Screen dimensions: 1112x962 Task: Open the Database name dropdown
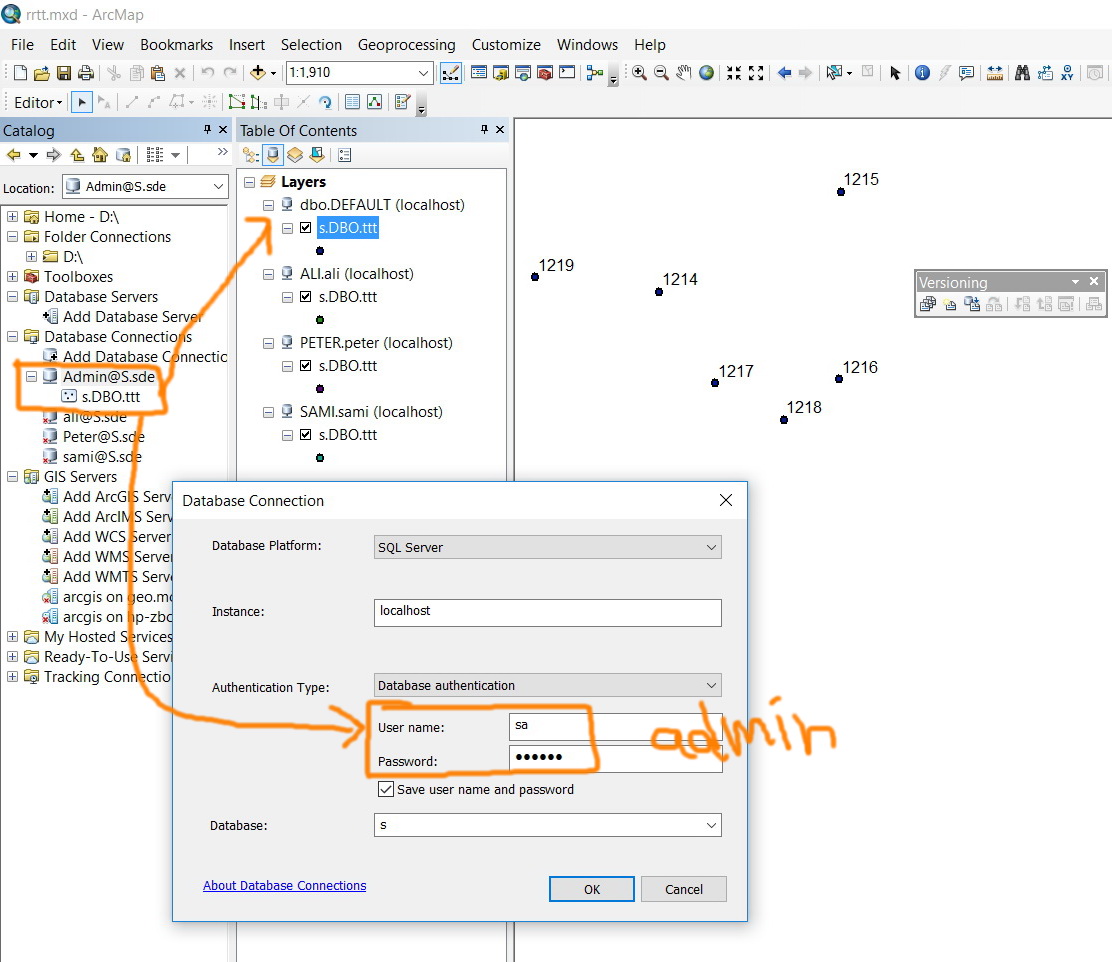pyautogui.click(x=711, y=825)
